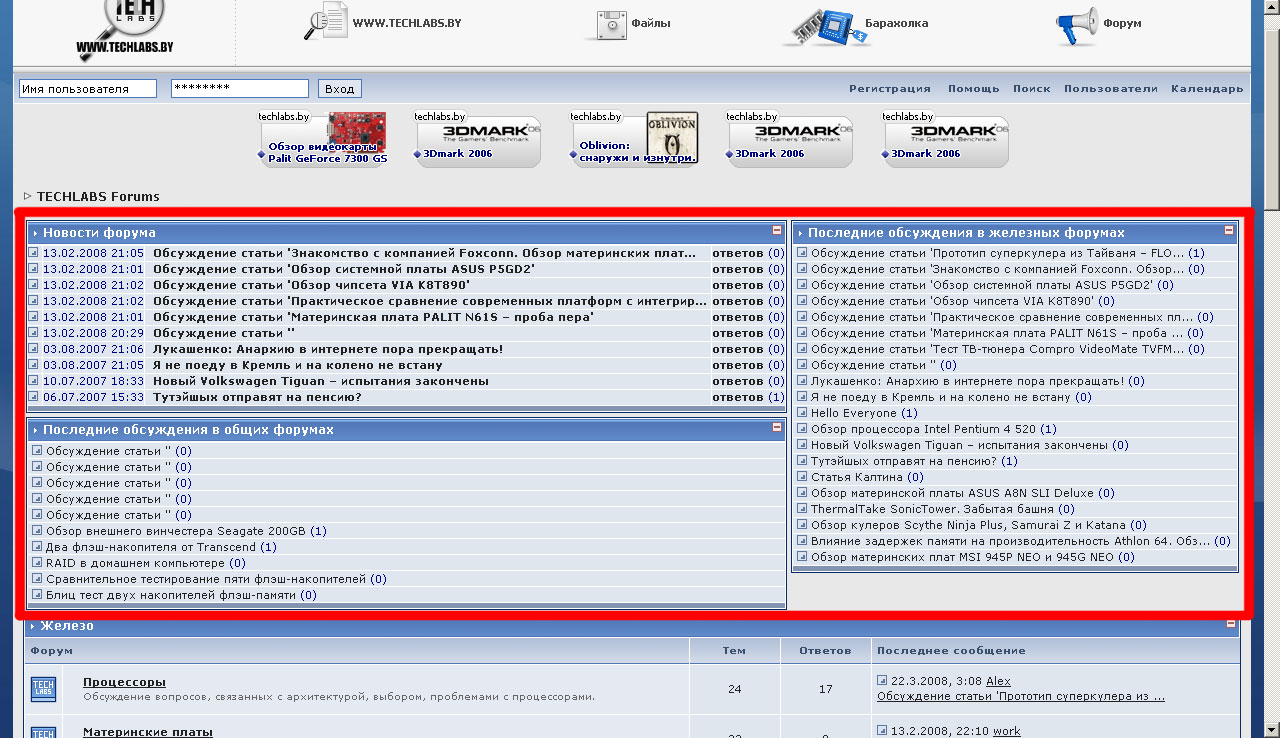Click post icon beside 'Влияние задержек памяти' topic

[802, 541]
